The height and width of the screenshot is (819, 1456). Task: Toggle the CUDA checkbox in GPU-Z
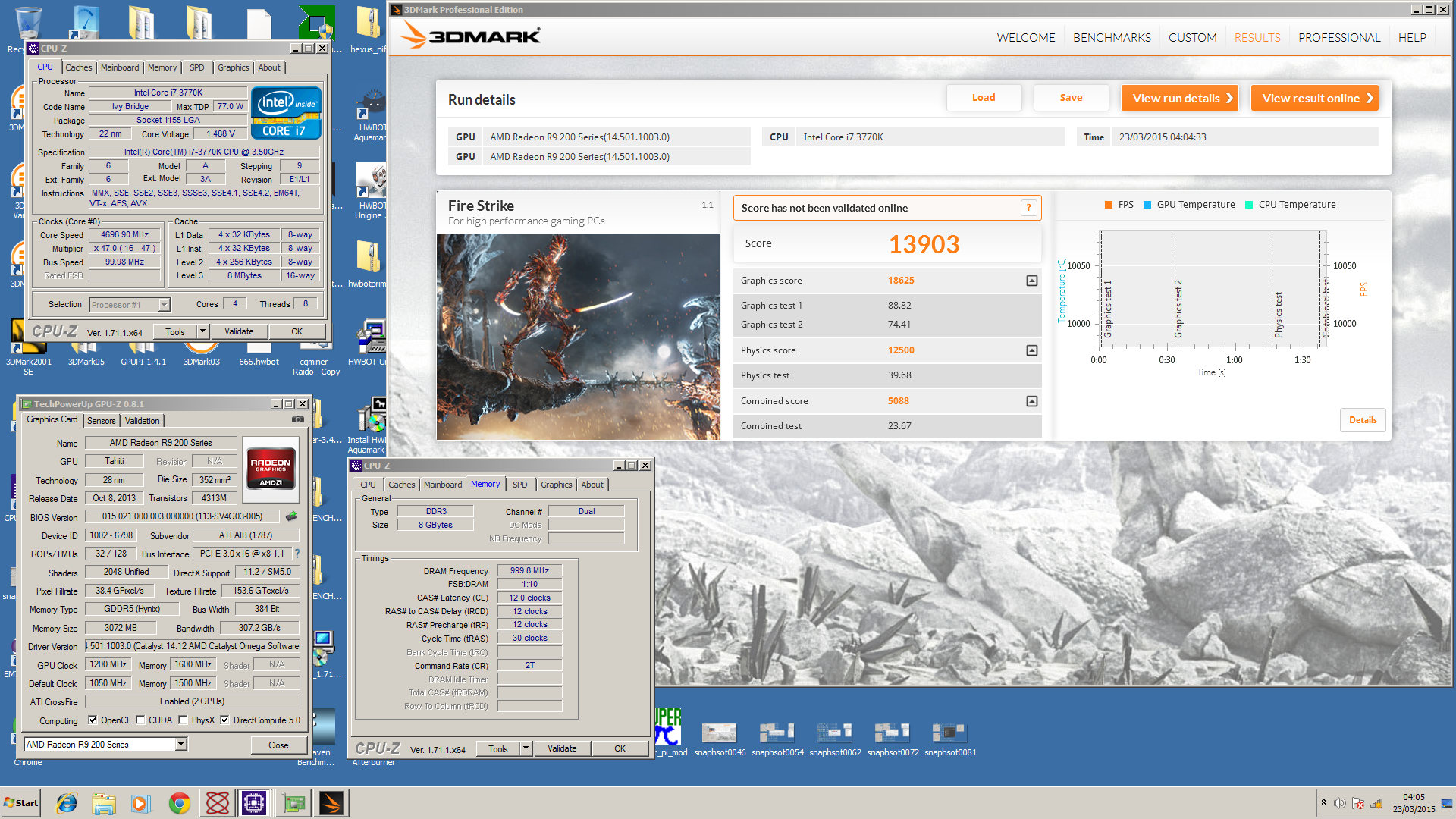(x=140, y=720)
